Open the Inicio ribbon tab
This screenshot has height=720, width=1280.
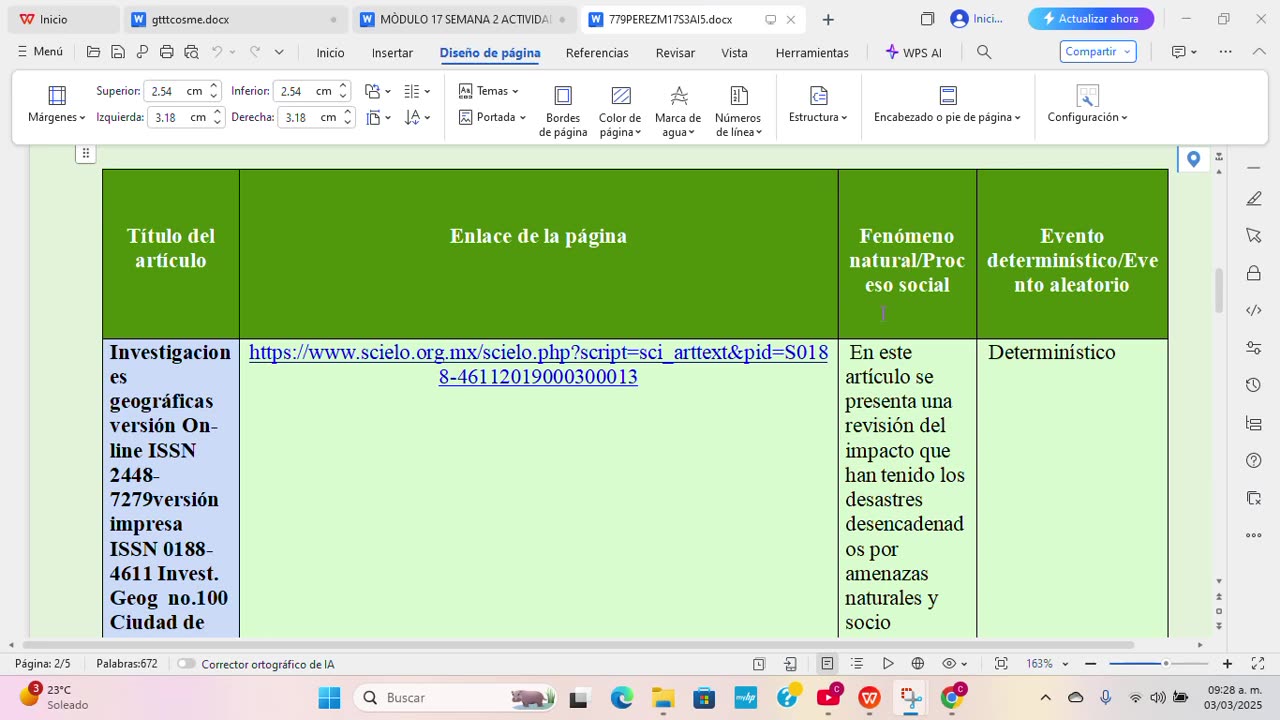(x=330, y=53)
